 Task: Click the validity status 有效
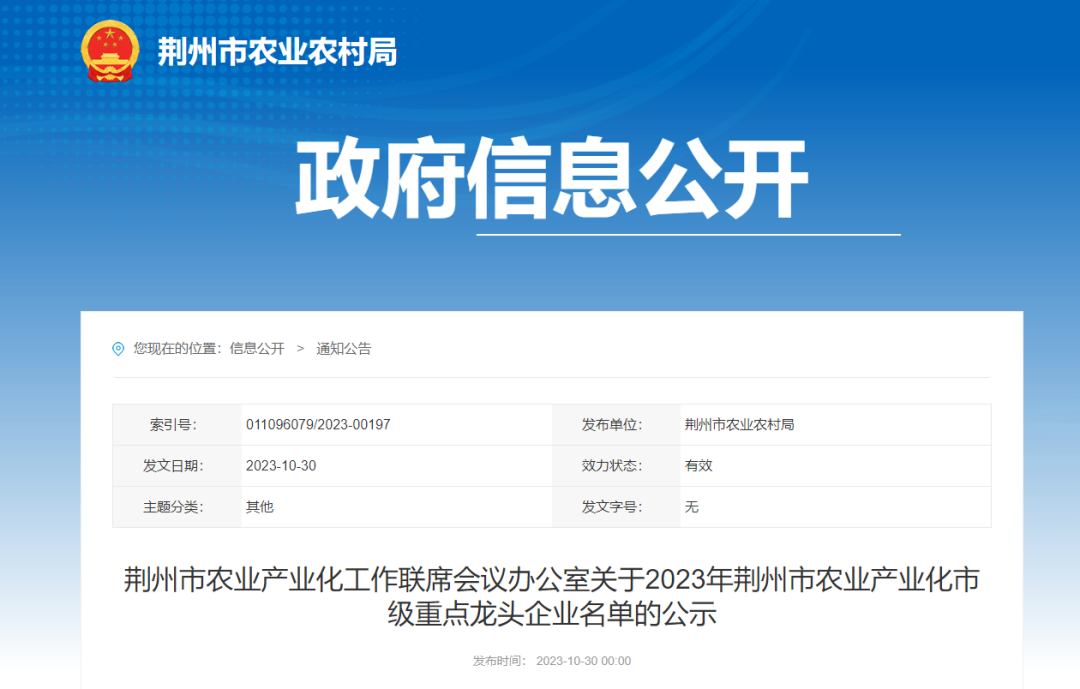coord(700,465)
